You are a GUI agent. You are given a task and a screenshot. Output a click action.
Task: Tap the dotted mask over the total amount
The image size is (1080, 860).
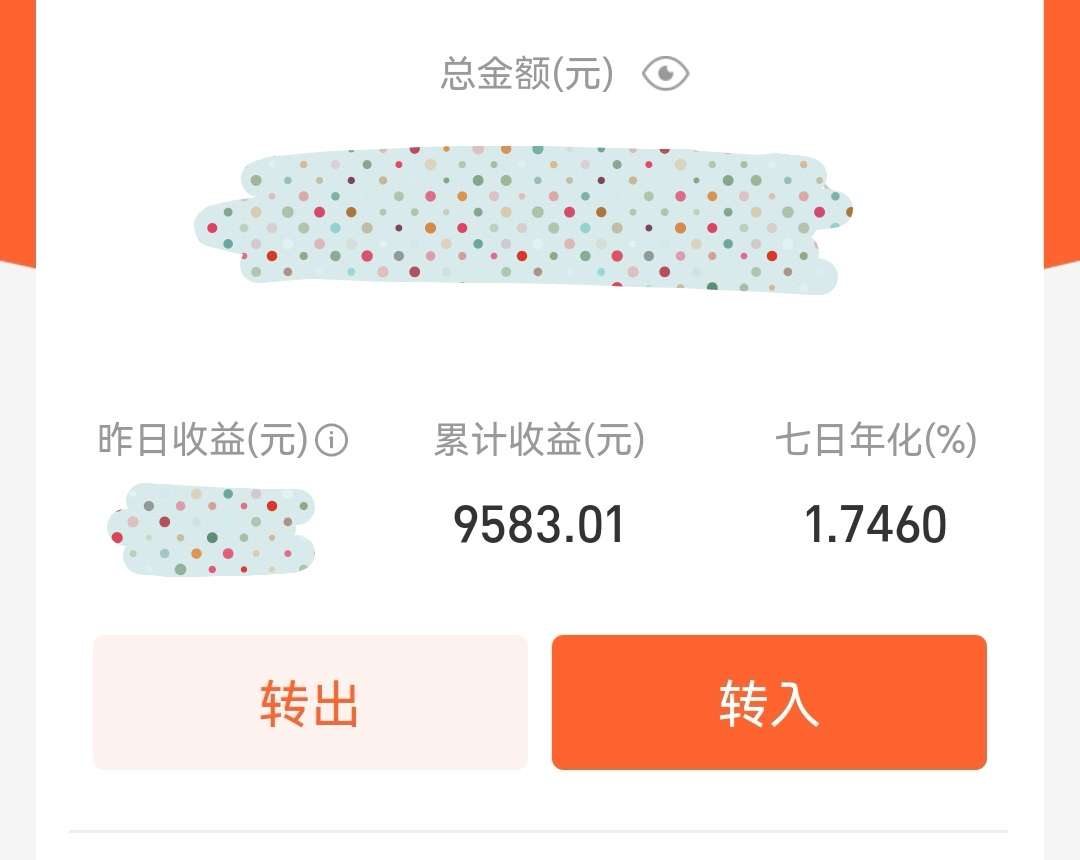523,219
